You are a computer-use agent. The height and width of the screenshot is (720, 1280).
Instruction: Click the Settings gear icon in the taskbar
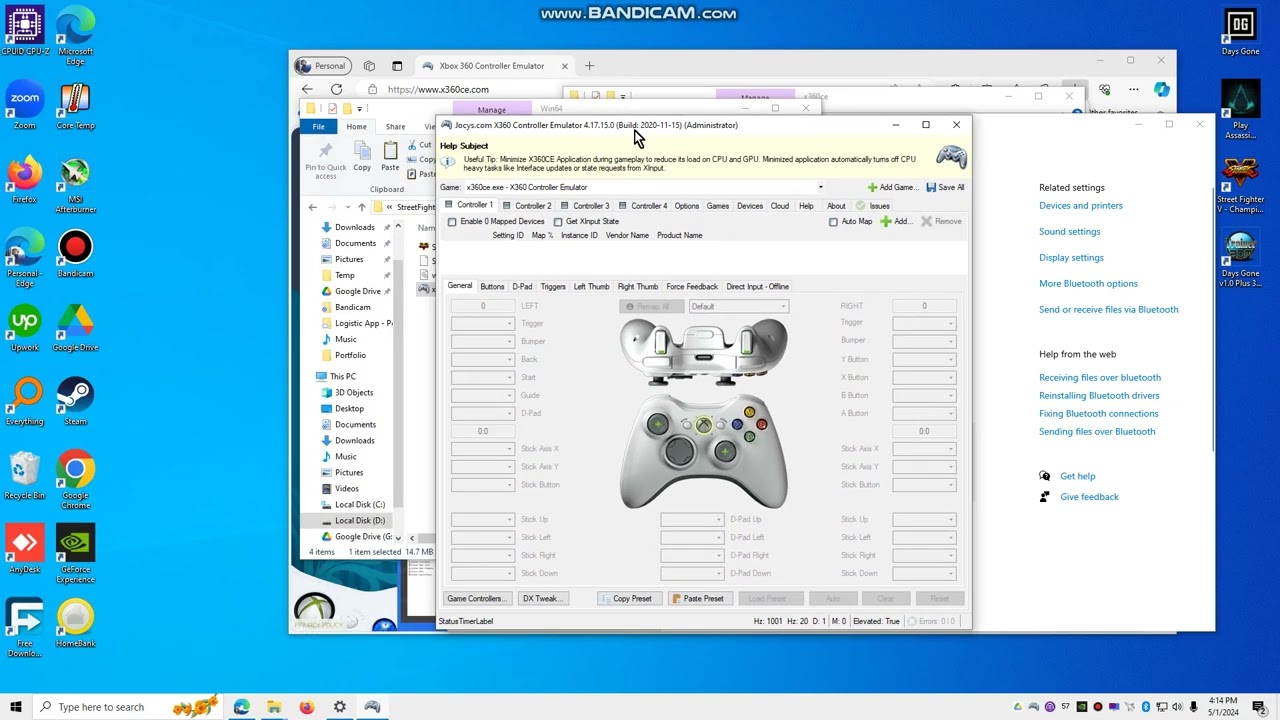340,707
